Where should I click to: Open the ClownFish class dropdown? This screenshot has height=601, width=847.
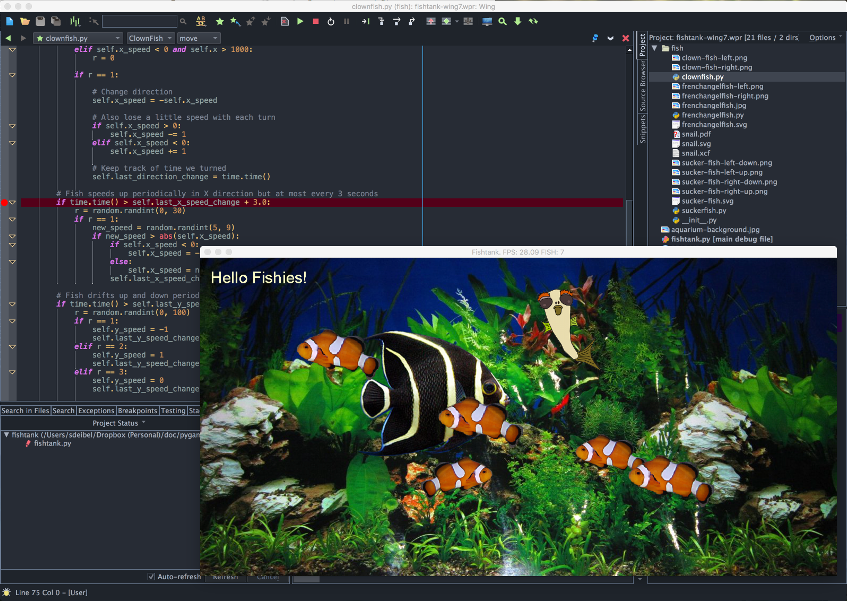coord(150,38)
